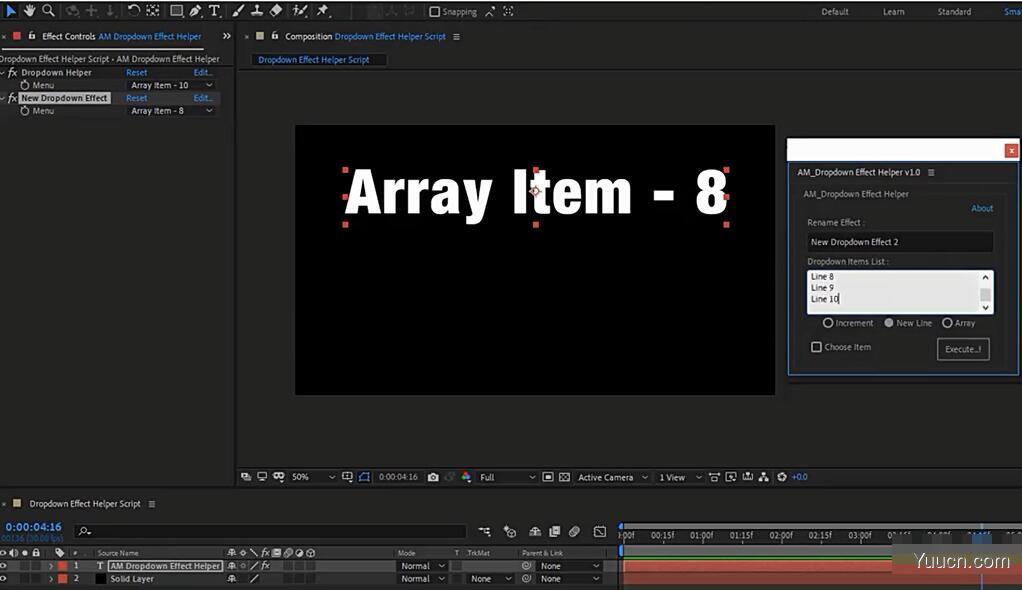1022x590 pixels.
Task: Open the About link in helper panel
Action: point(982,209)
